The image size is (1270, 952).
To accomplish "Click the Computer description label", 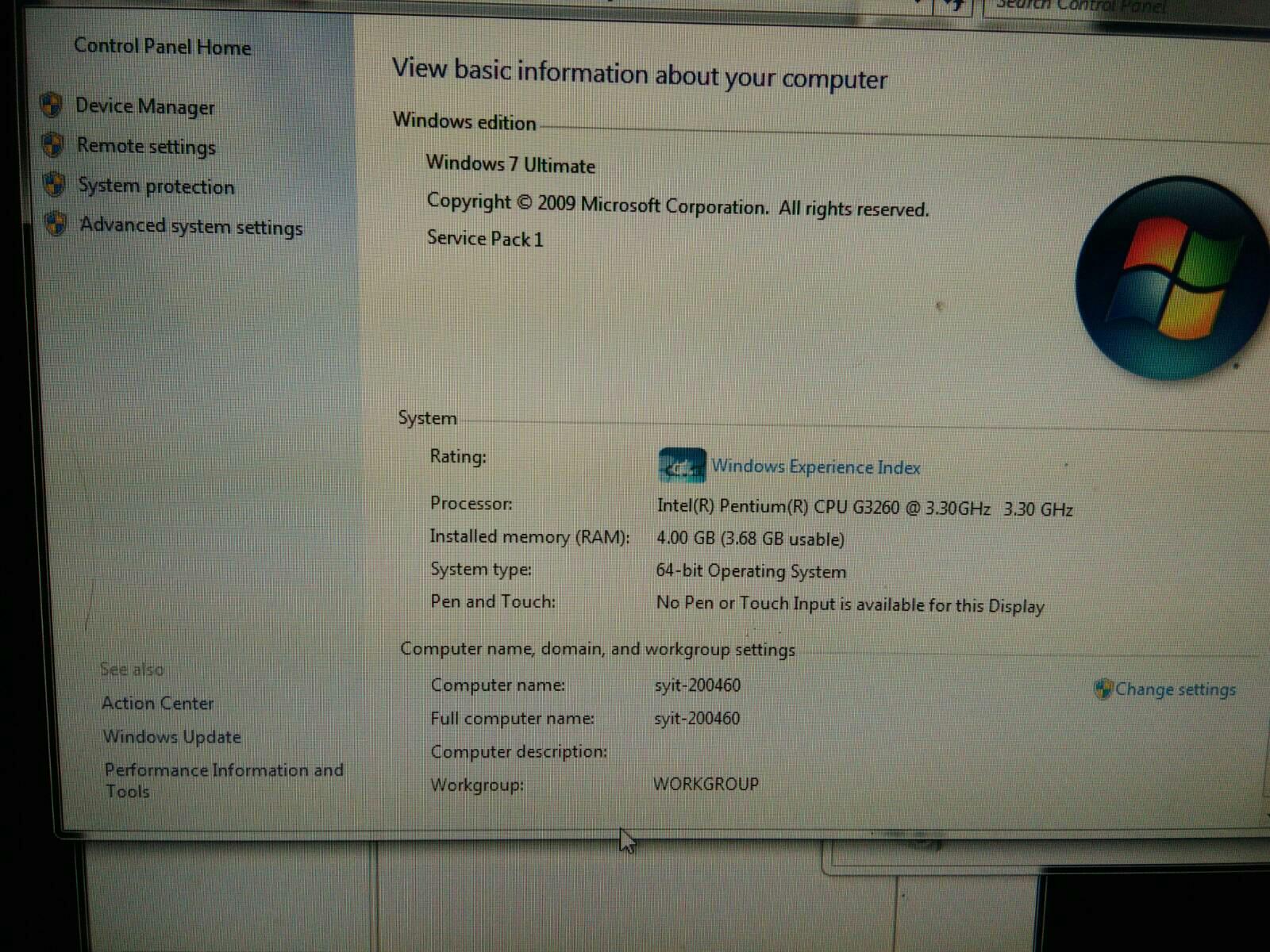I will [519, 751].
